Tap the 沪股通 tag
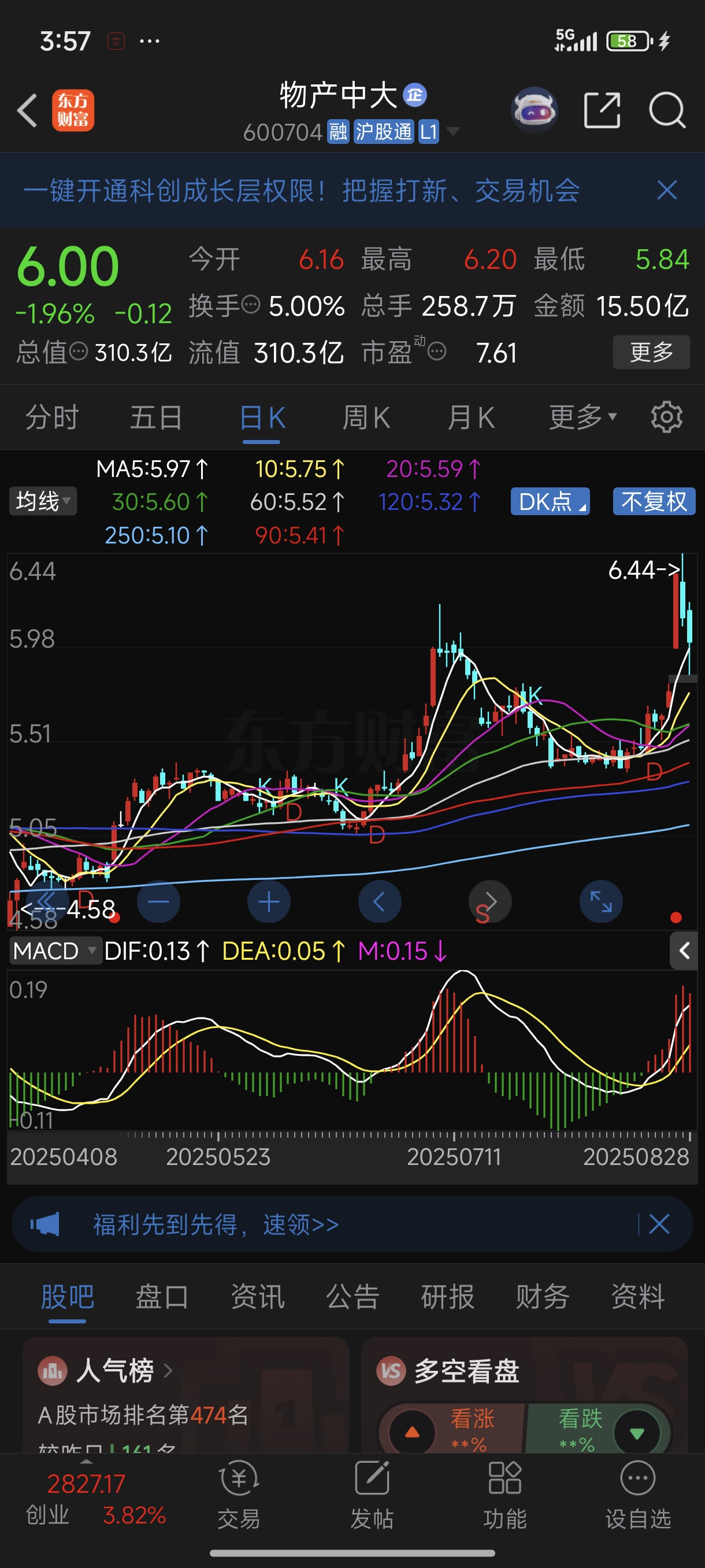This screenshot has width=705, height=1568. point(384,131)
